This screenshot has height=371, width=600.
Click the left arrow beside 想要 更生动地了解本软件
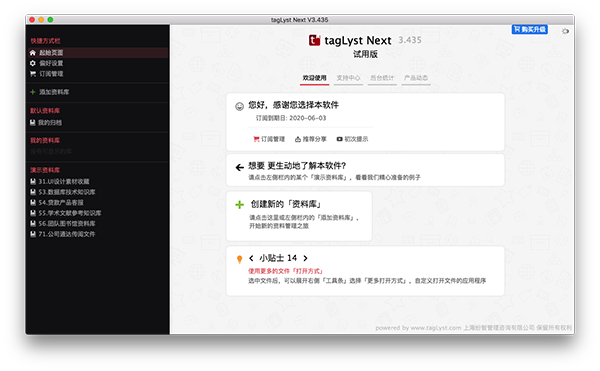tap(240, 167)
